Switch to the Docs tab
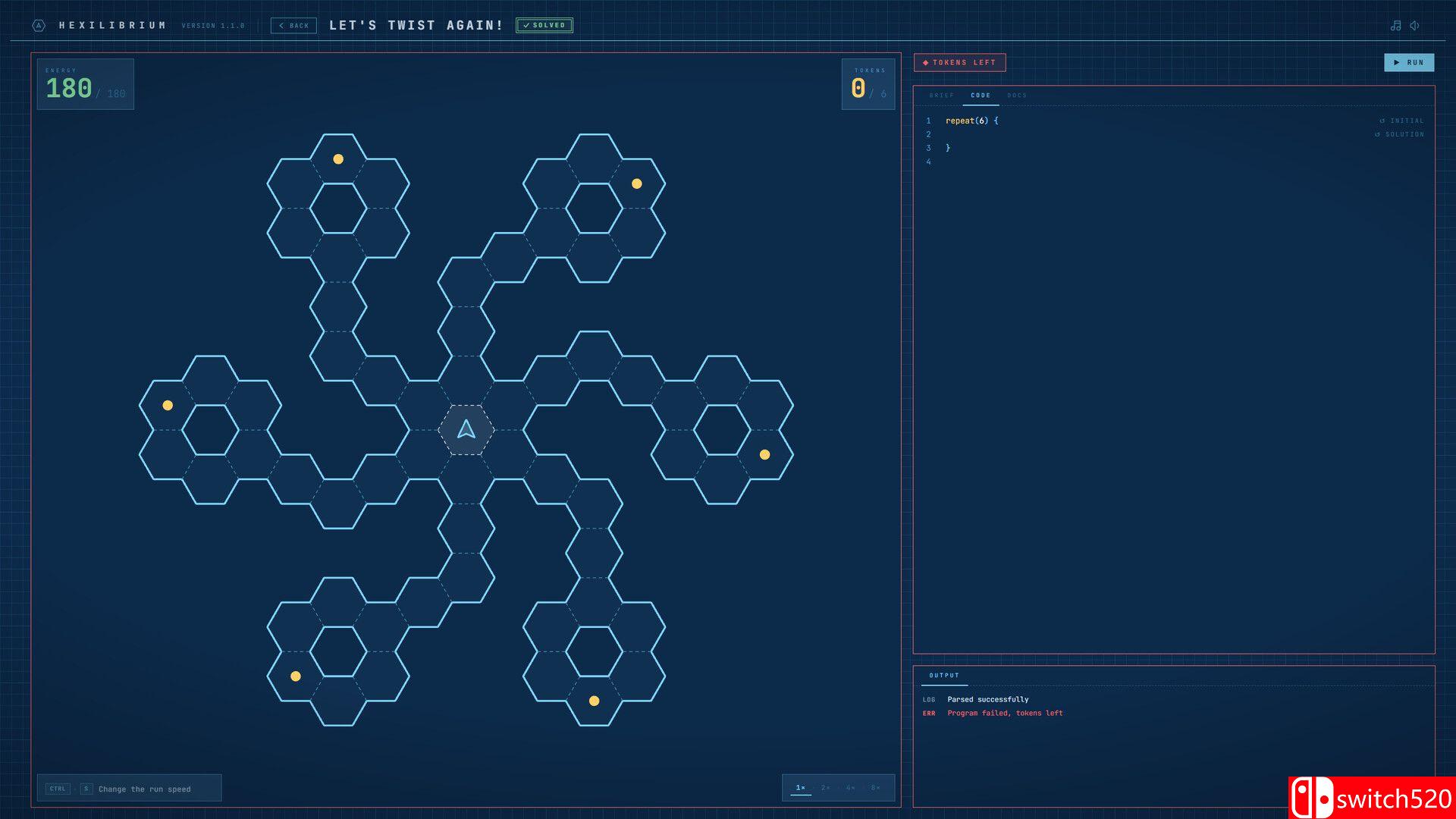The height and width of the screenshot is (819, 1456). click(x=1017, y=96)
